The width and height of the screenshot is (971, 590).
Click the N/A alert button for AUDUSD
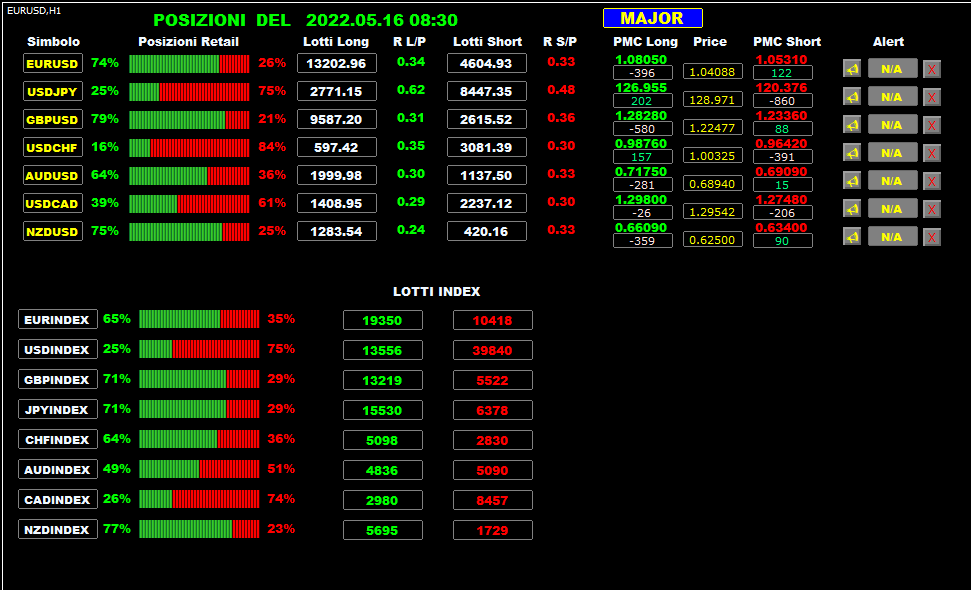click(892, 181)
